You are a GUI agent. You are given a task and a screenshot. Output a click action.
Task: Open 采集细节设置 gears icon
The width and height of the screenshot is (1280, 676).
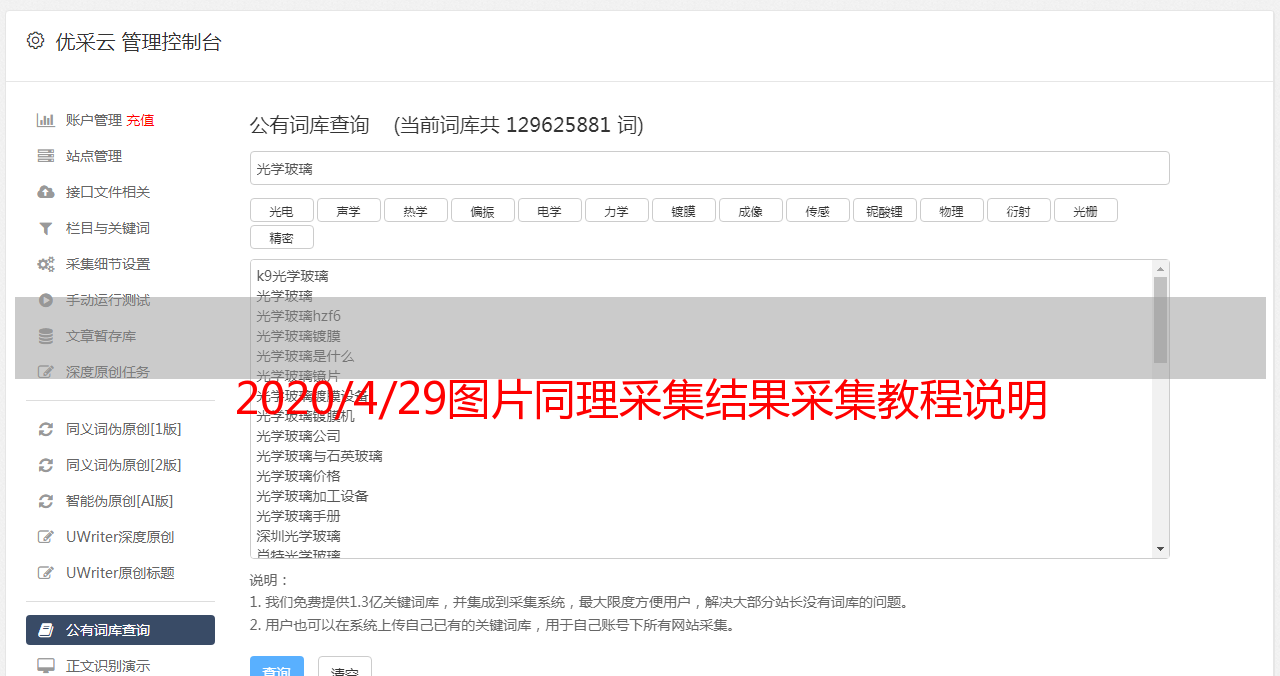click(46, 264)
